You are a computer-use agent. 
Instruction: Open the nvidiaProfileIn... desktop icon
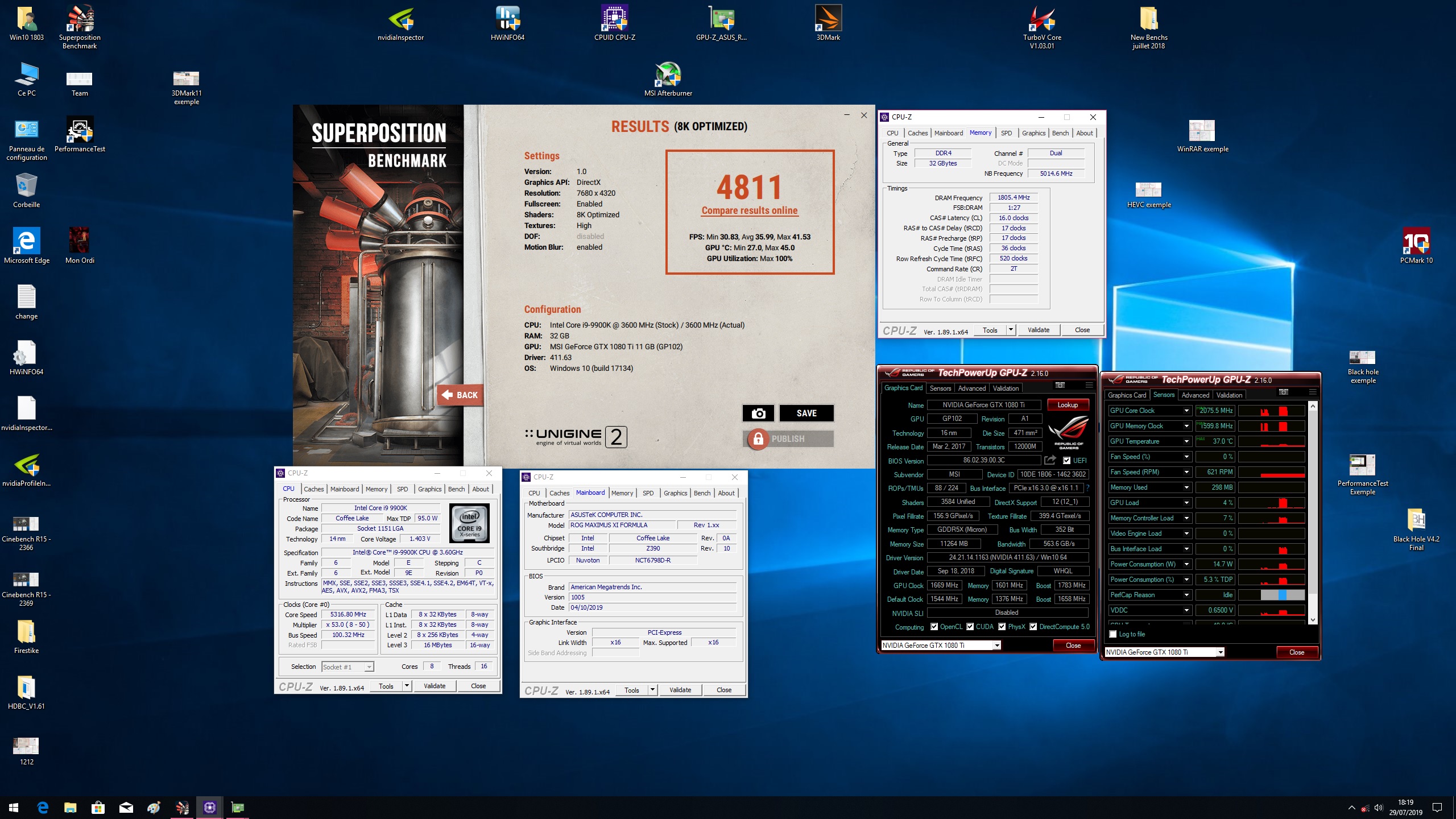coord(26,469)
